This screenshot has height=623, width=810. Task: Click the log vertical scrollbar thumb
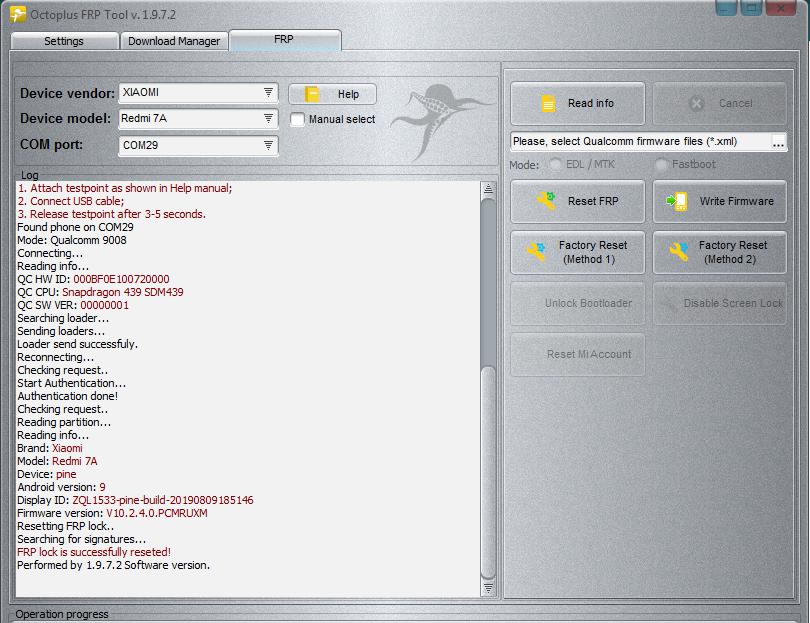pos(488,471)
